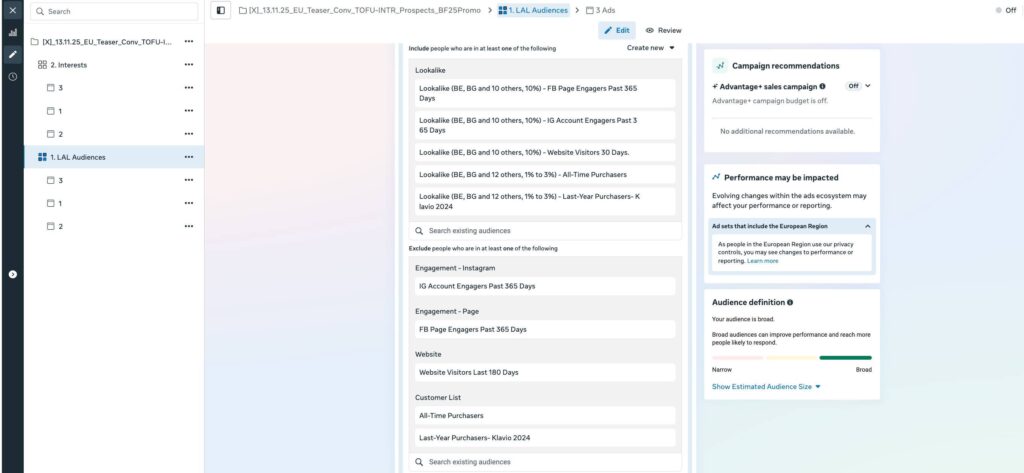Open more options for ad 1 under 2. Interests
This screenshot has height=473, width=1024.
(189, 111)
